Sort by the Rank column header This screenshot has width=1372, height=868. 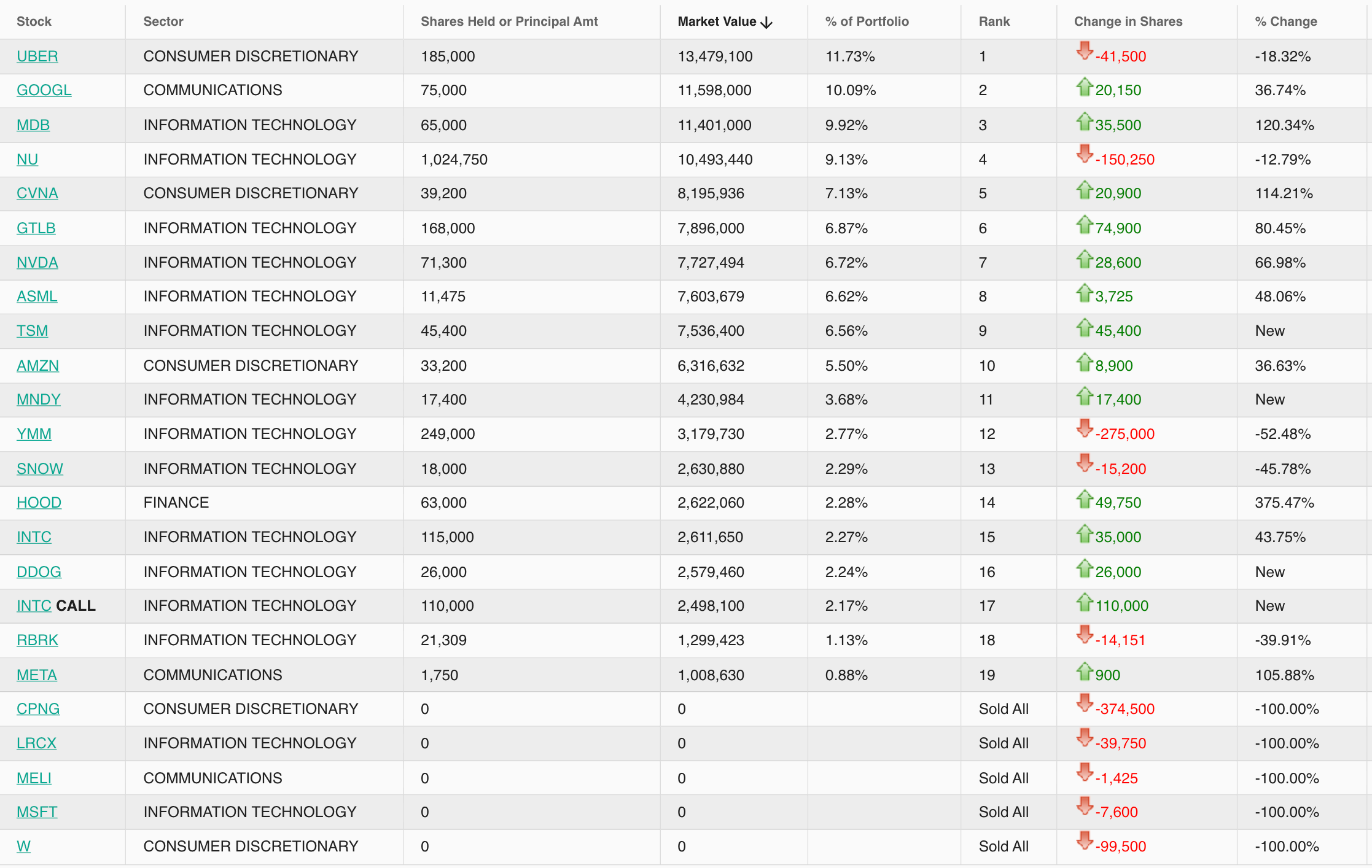[994, 21]
